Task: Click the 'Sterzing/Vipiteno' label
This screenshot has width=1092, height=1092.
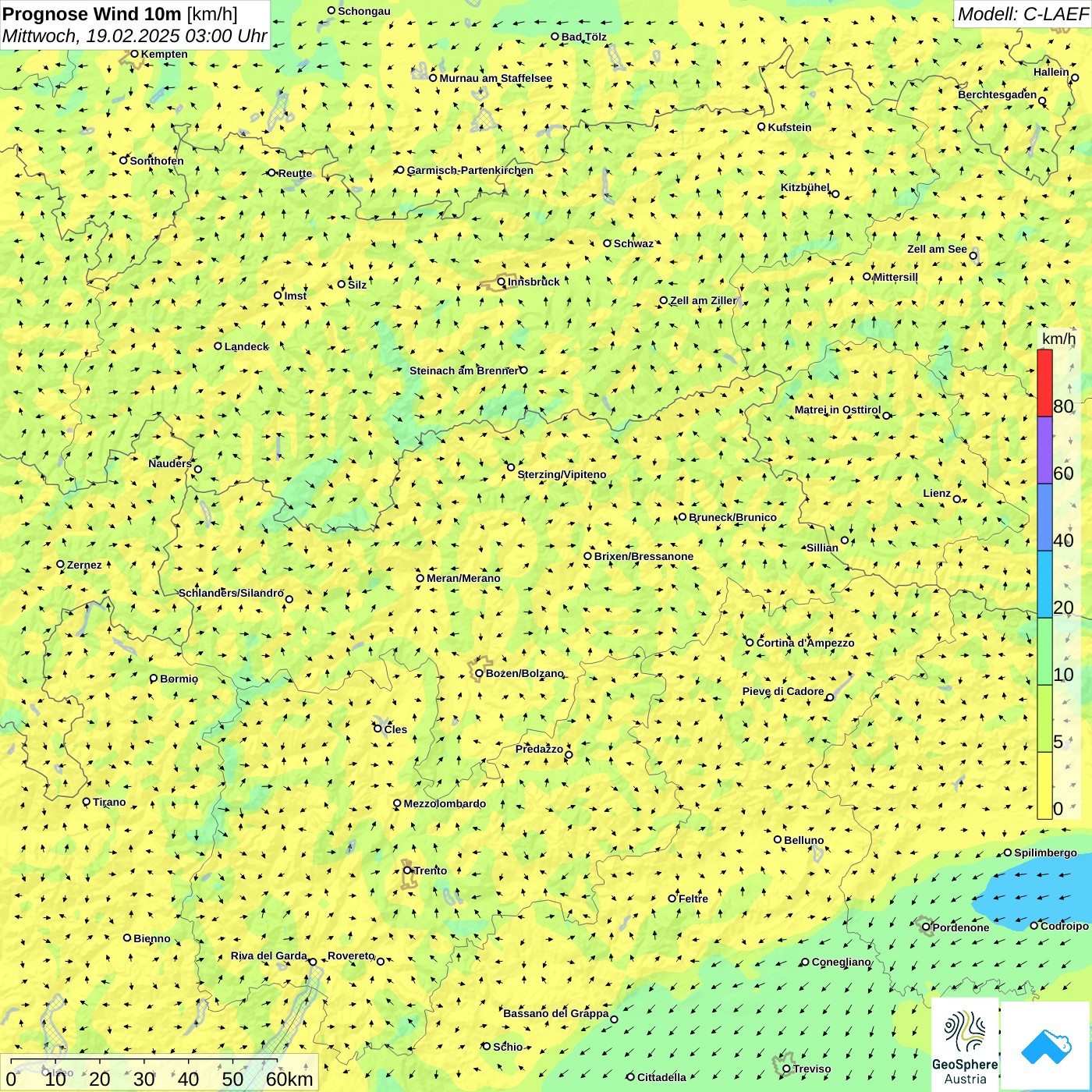Action: coord(562,474)
